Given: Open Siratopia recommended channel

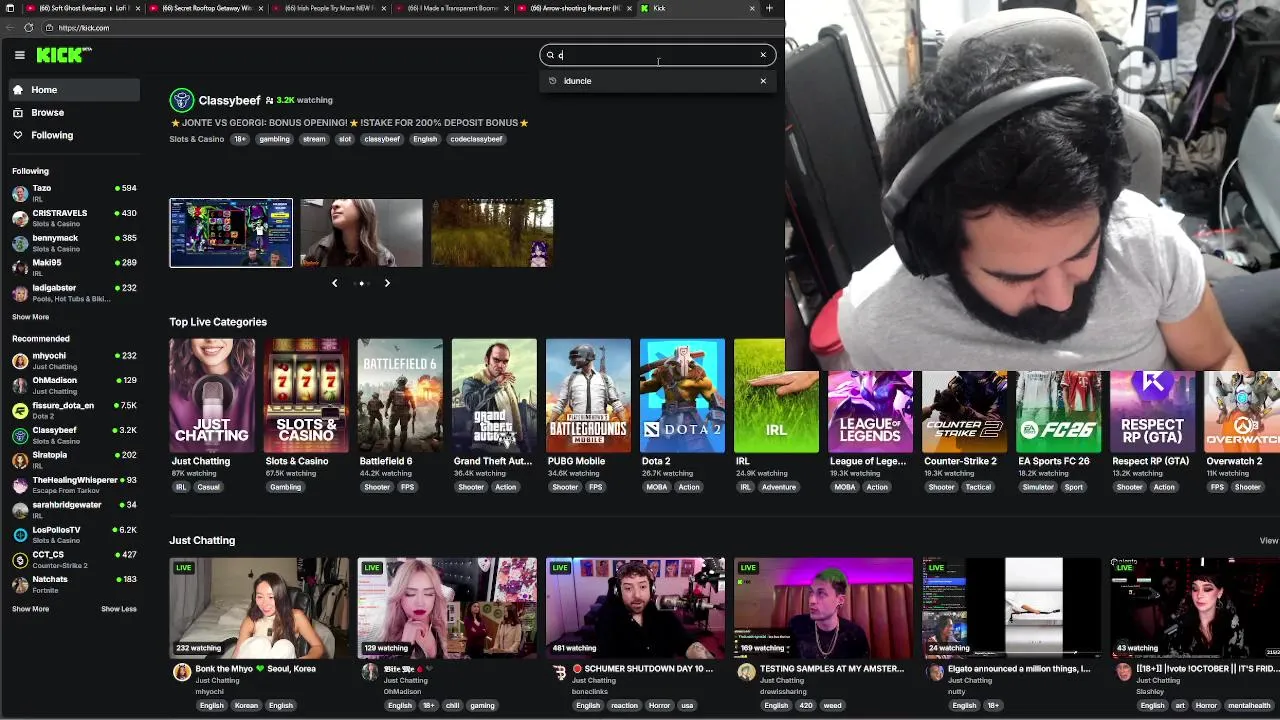Looking at the screenshot, I should [x=75, y=459].
